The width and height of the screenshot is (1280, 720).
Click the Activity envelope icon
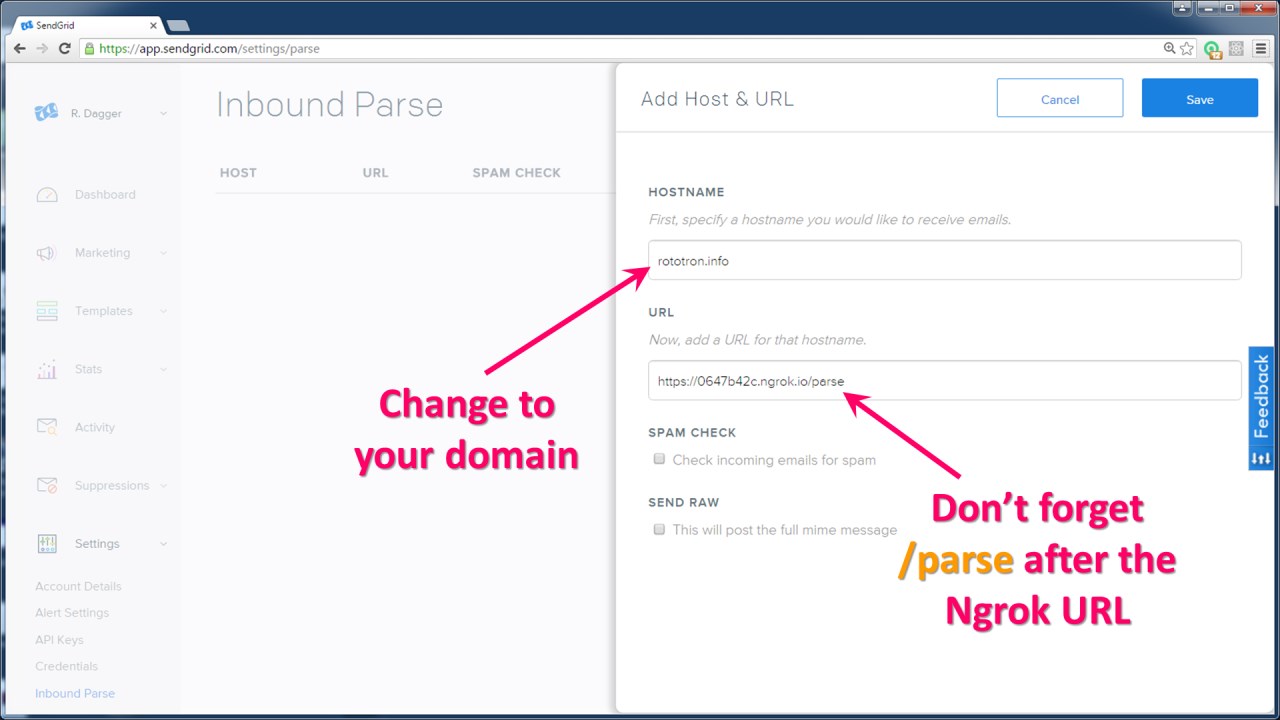pos(47,427)
